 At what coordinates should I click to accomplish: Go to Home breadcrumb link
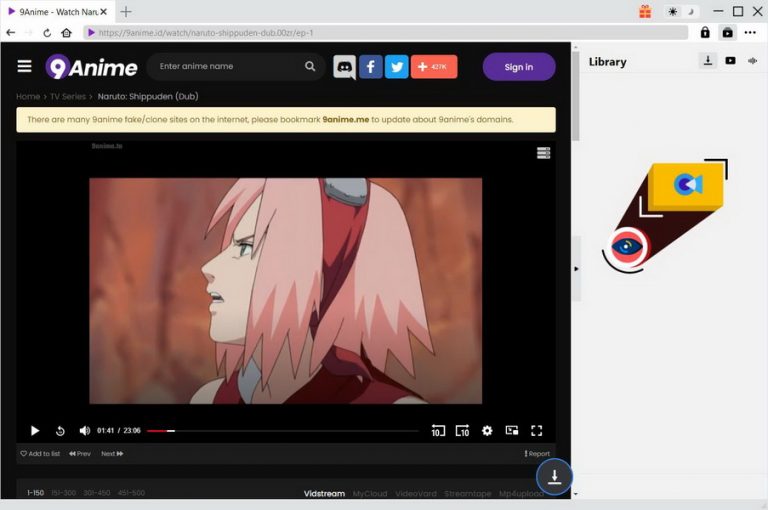[x=28, y=97]
